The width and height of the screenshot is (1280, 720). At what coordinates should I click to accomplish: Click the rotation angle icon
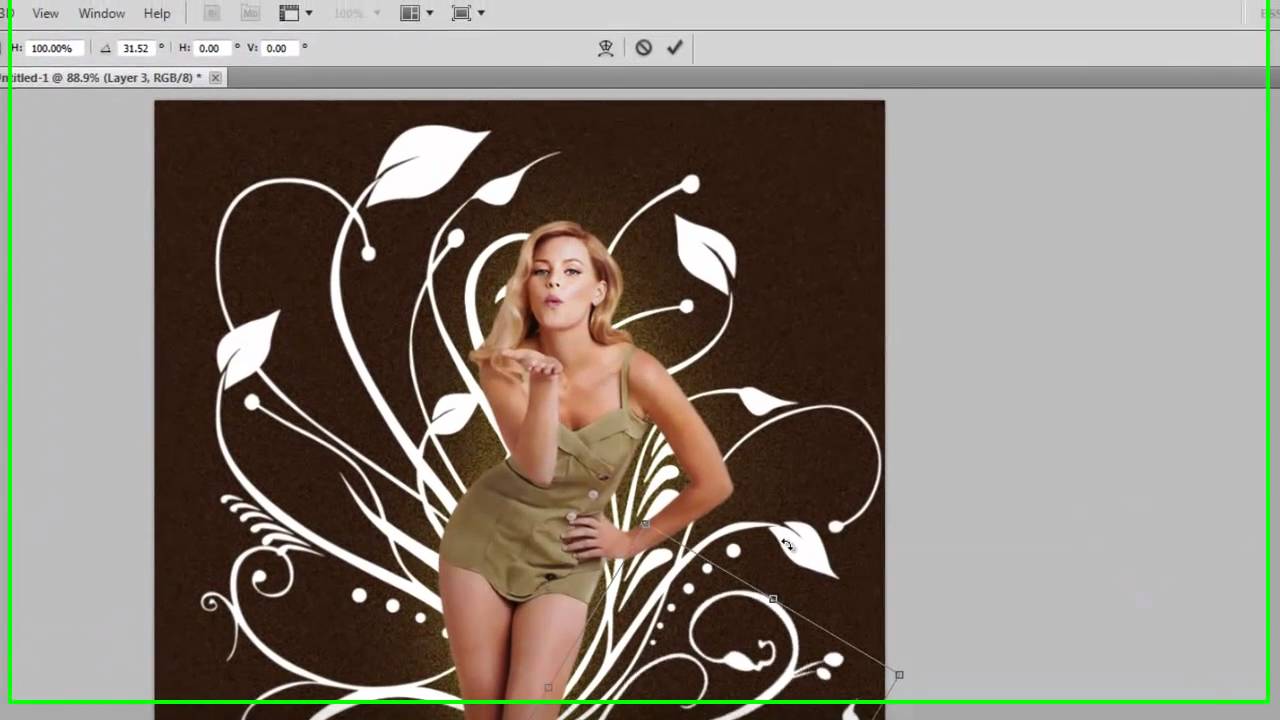pos(106,48)
